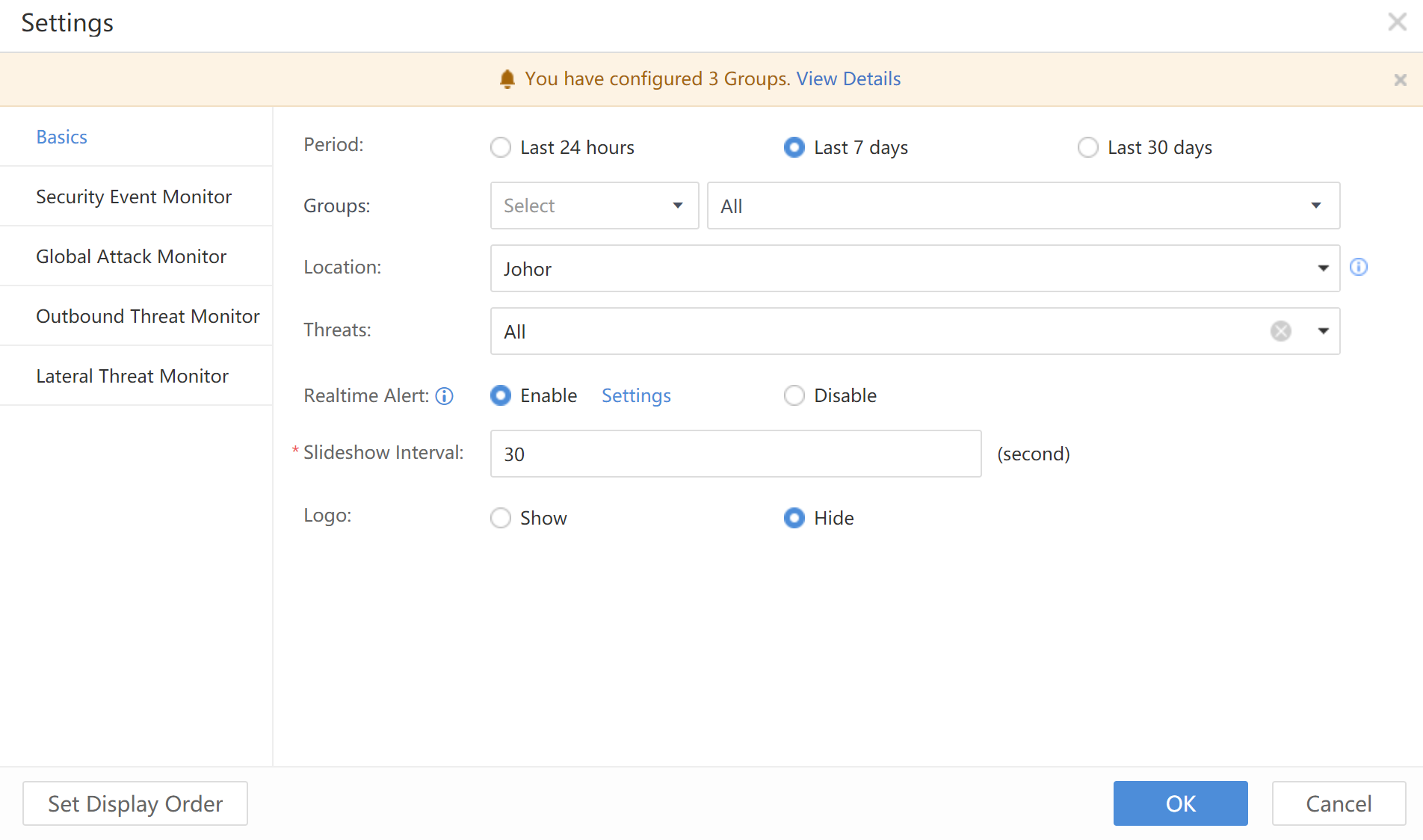Click the bell icon in notification banner

tap(507, 79)
